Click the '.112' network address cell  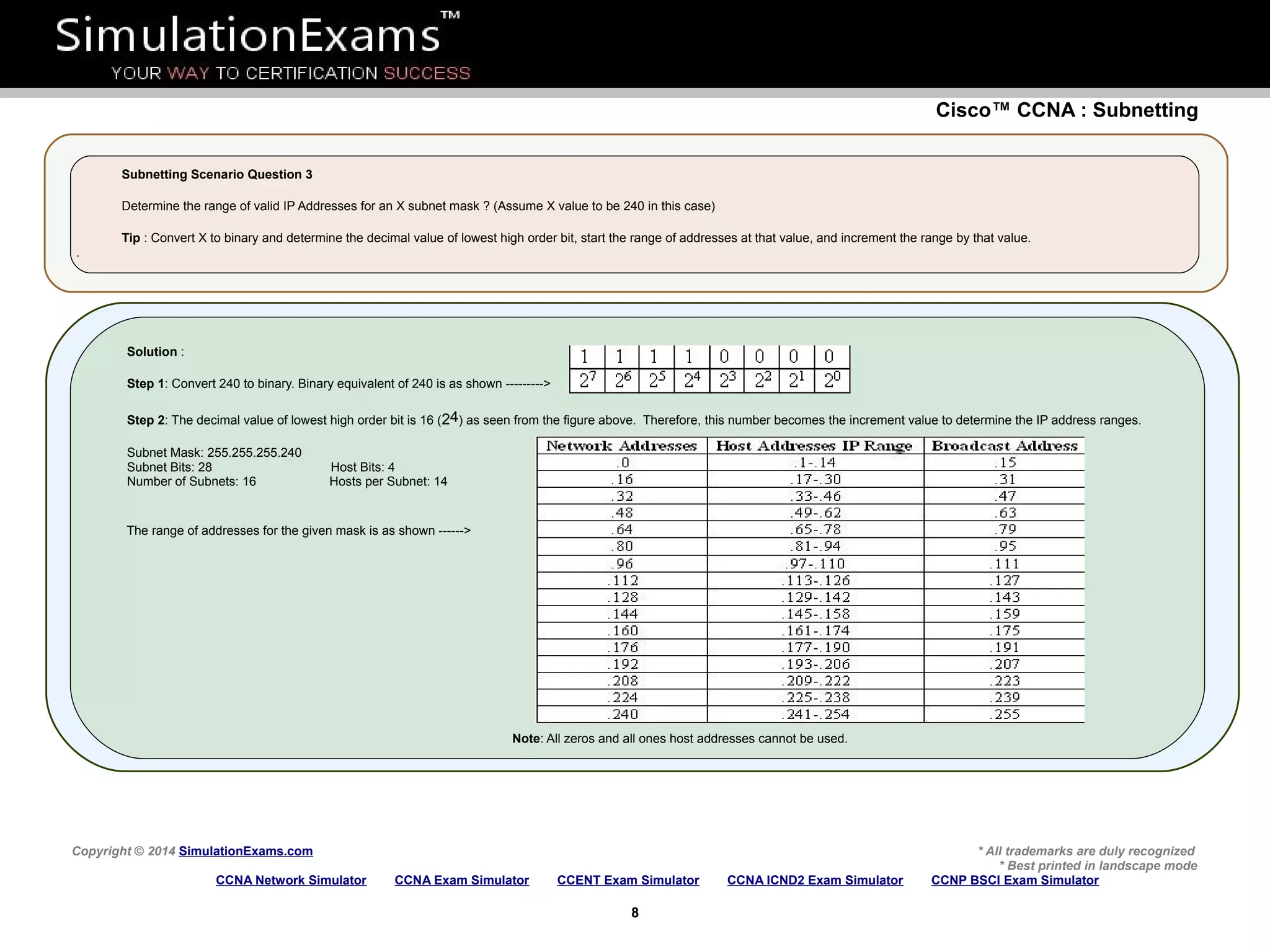click(622, 580)
